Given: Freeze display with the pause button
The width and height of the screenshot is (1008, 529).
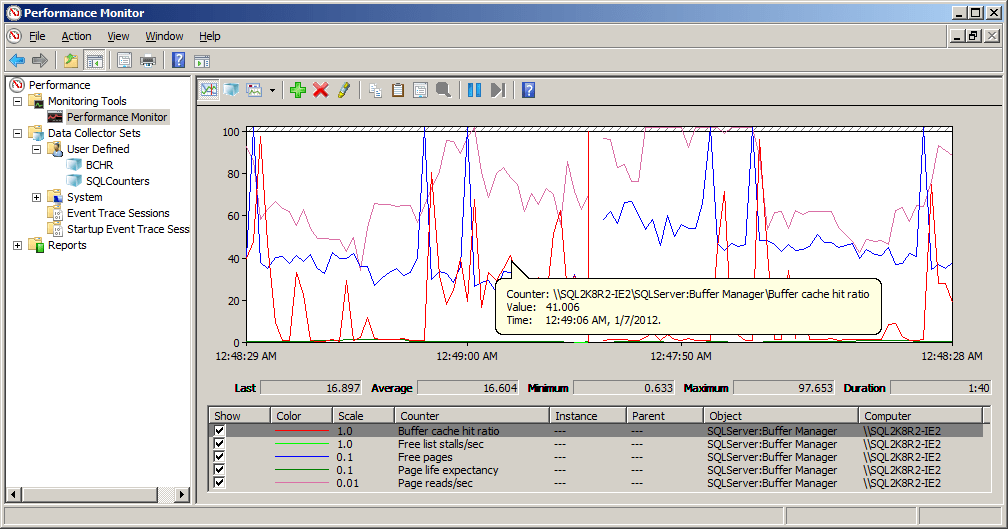Looking at the screenshot, I should tap(474, 90).
